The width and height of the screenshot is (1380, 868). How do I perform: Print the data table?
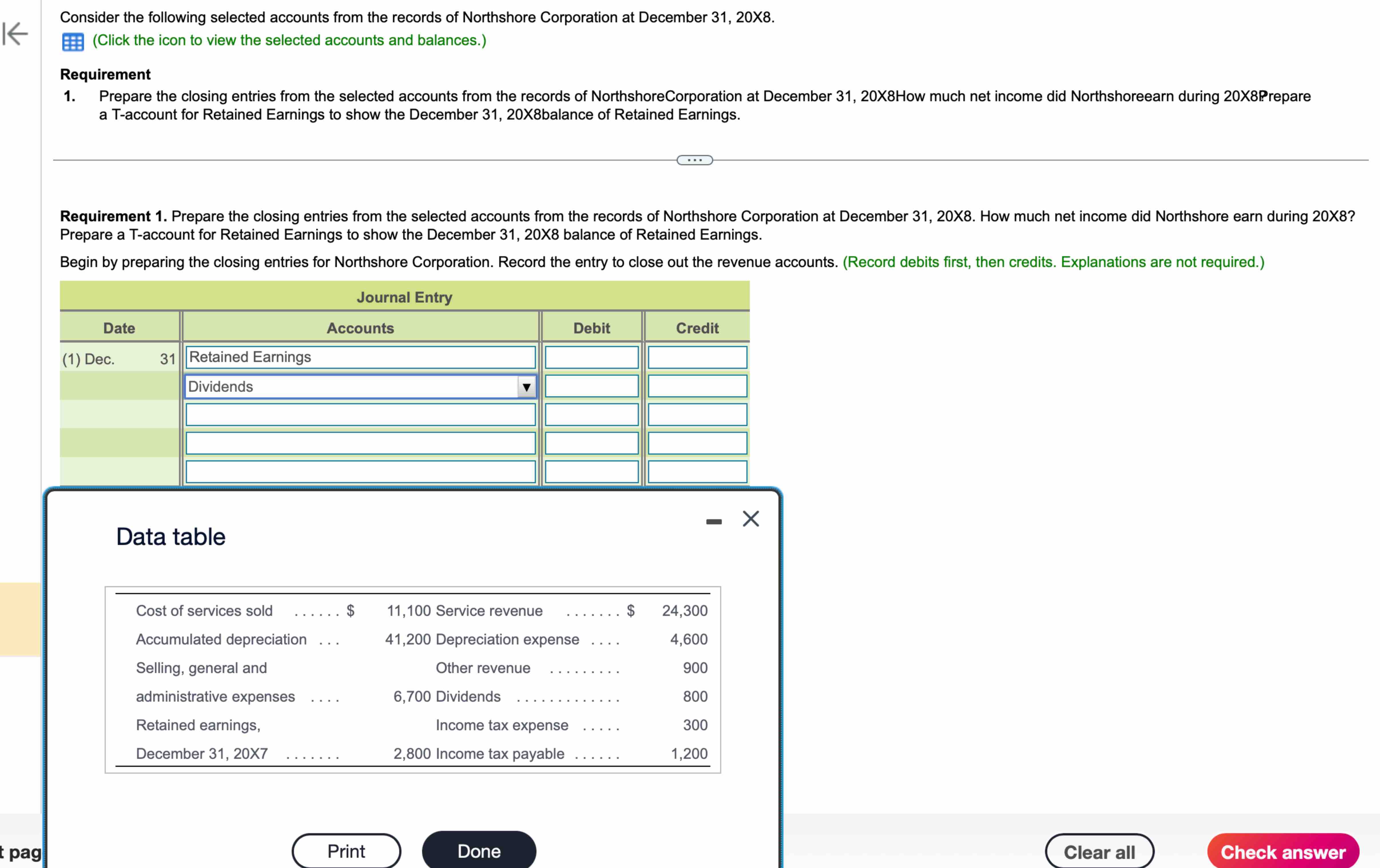(346, 851)
